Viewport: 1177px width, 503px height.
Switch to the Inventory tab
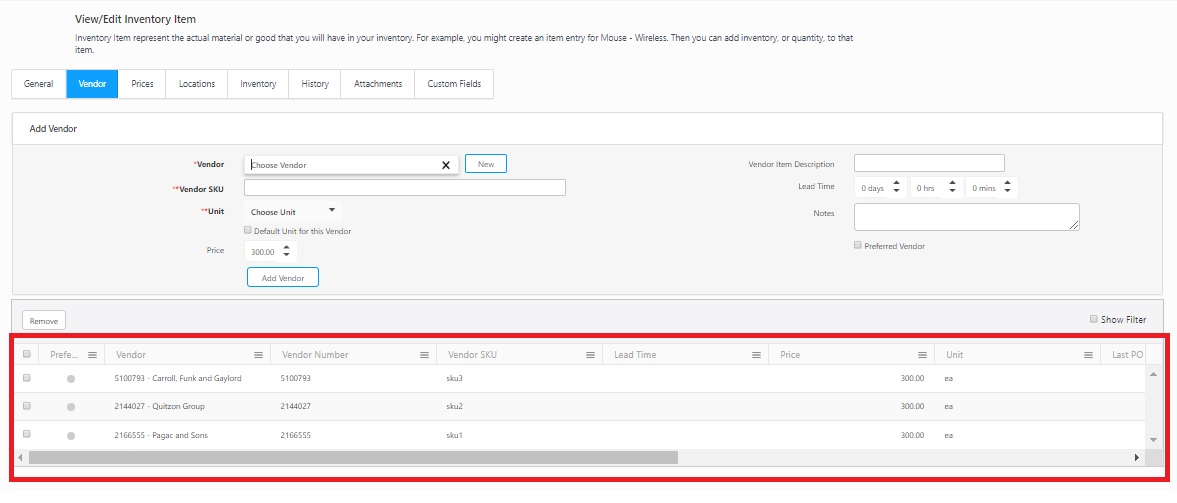click(258, 84)
